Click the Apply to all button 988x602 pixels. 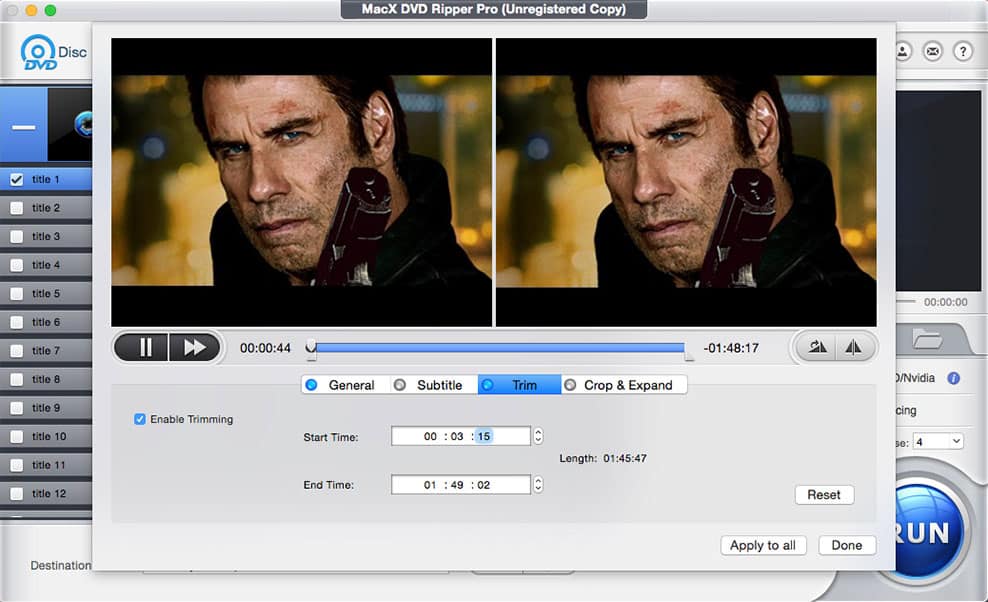pos(763,545)
